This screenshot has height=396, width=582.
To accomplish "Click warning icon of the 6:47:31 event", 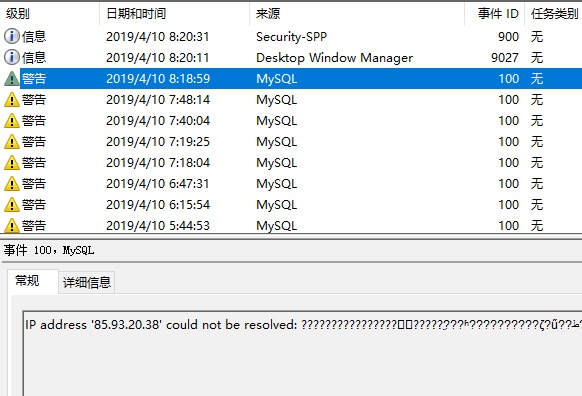I will 12,184.
